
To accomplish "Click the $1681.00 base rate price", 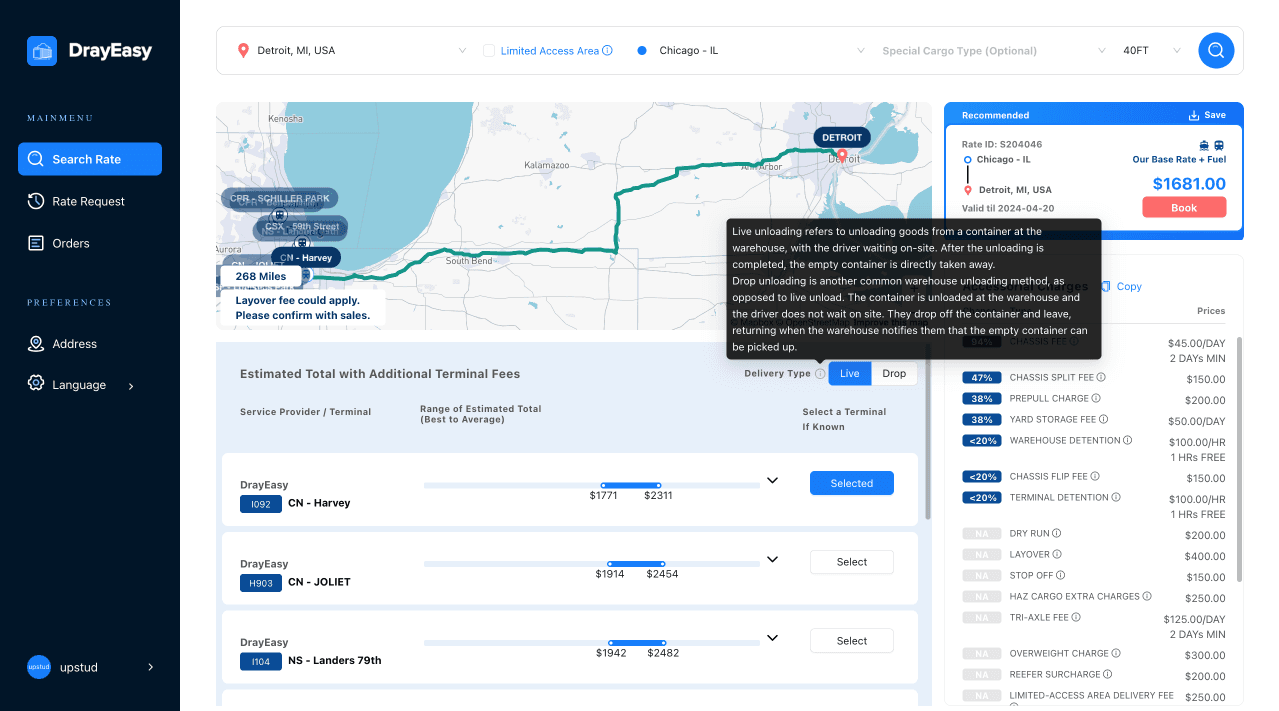I will [1189, 184].
